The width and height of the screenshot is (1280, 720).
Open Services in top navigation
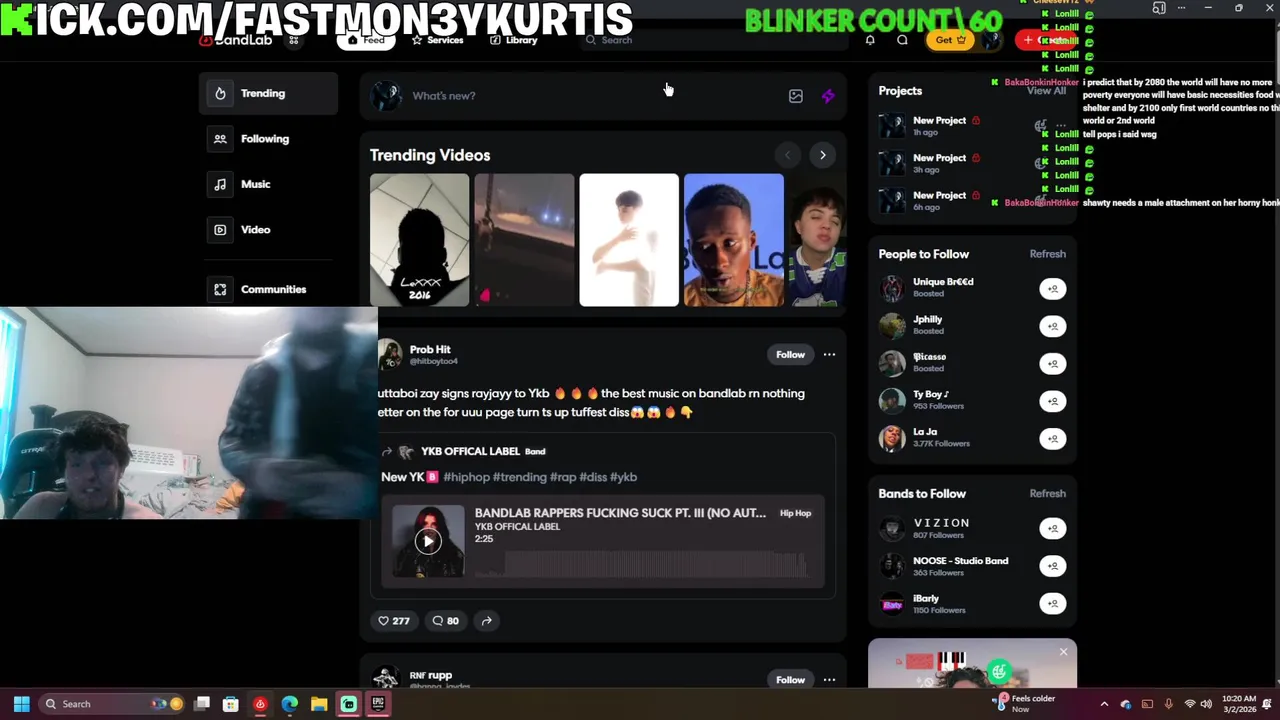click(x=437, y=40)
